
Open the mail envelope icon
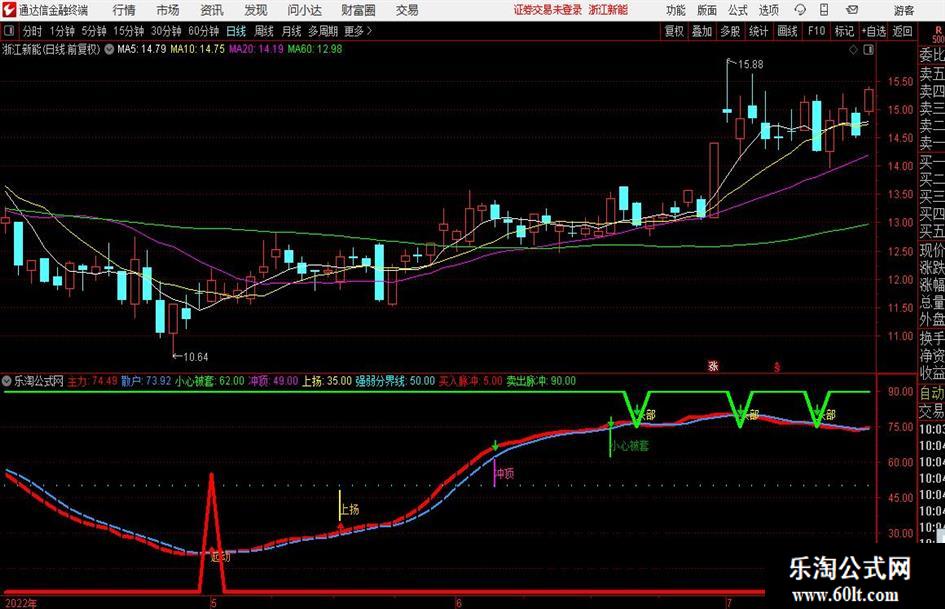tap(852, 10)
